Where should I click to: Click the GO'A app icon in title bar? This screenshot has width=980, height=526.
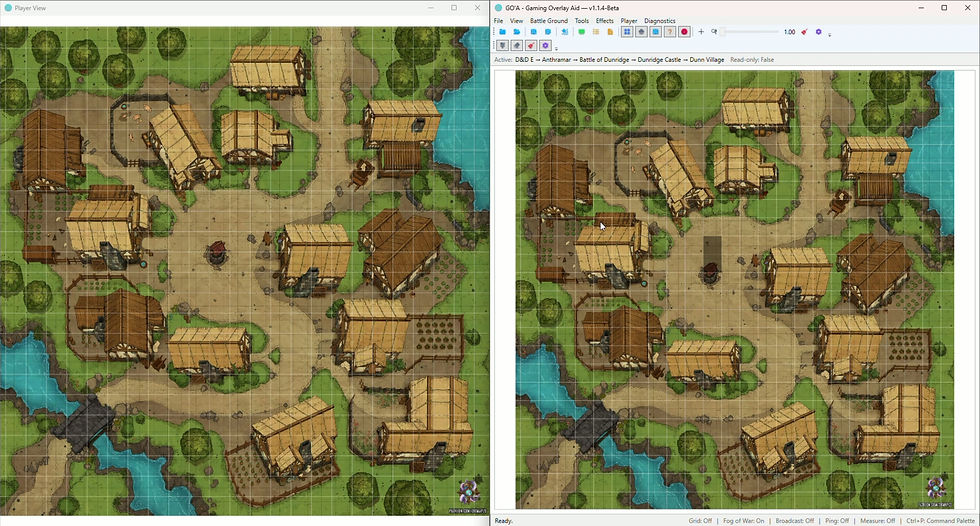click(x=498, y=8)
